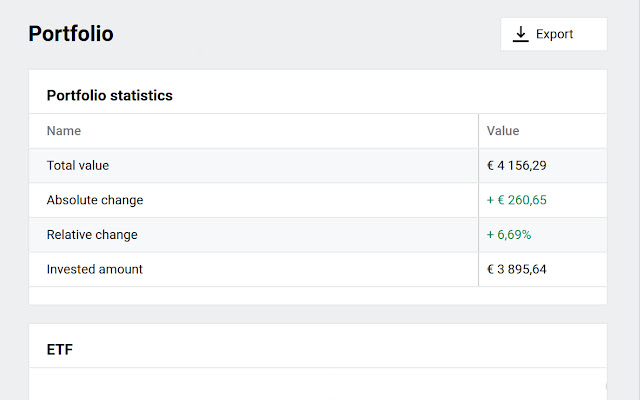The height and width of the screenshot is (400, 640).
Task: Click the Value column header
Action: pyautogui.click(x=503, y=131)
